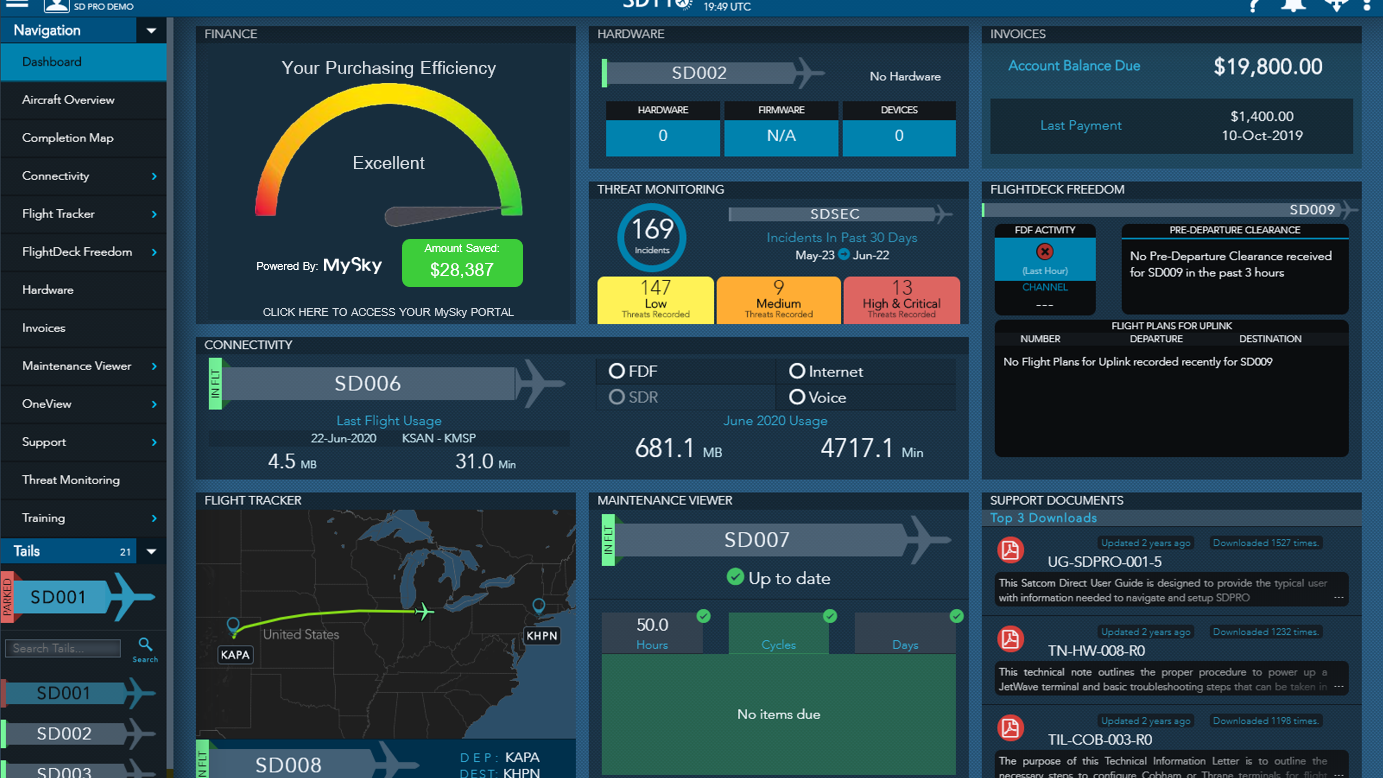Click the MySky portal access link
Viewport: 1383px width, 778px height.
tap(388, 312)
